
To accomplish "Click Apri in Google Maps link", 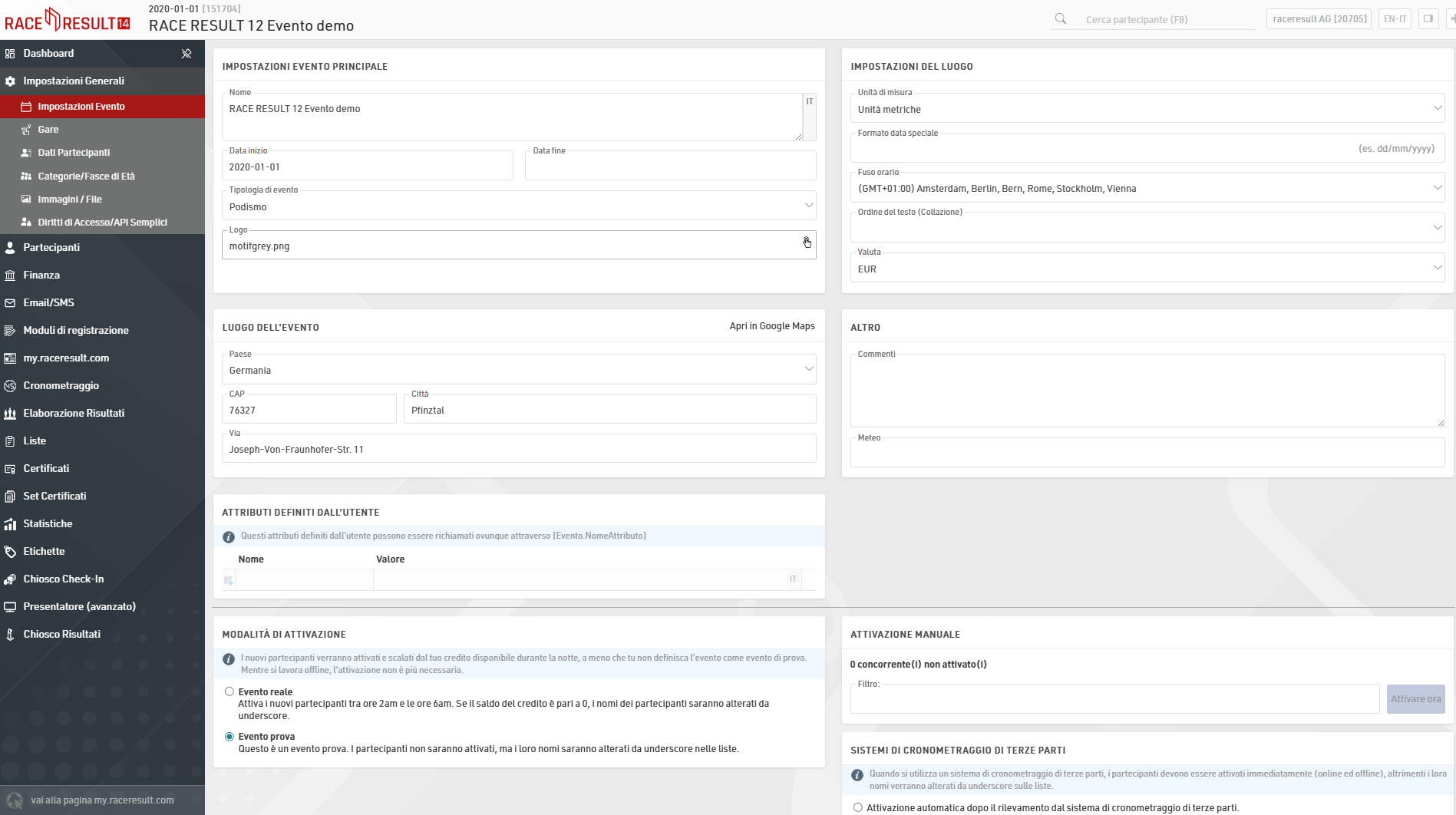I will 771,326.
